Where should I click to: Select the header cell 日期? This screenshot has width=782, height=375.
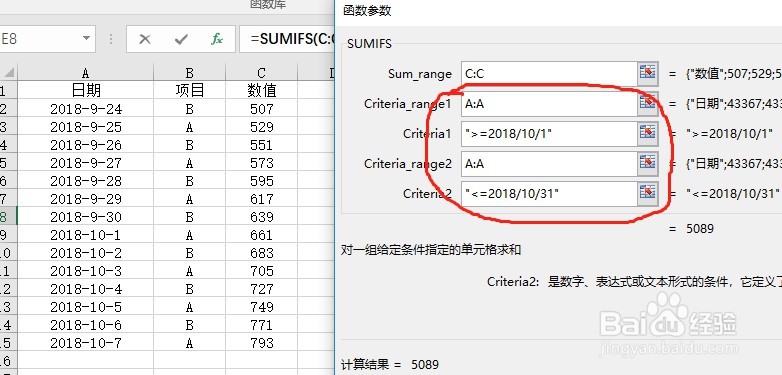pyautogui.click(x=86, y=90)
